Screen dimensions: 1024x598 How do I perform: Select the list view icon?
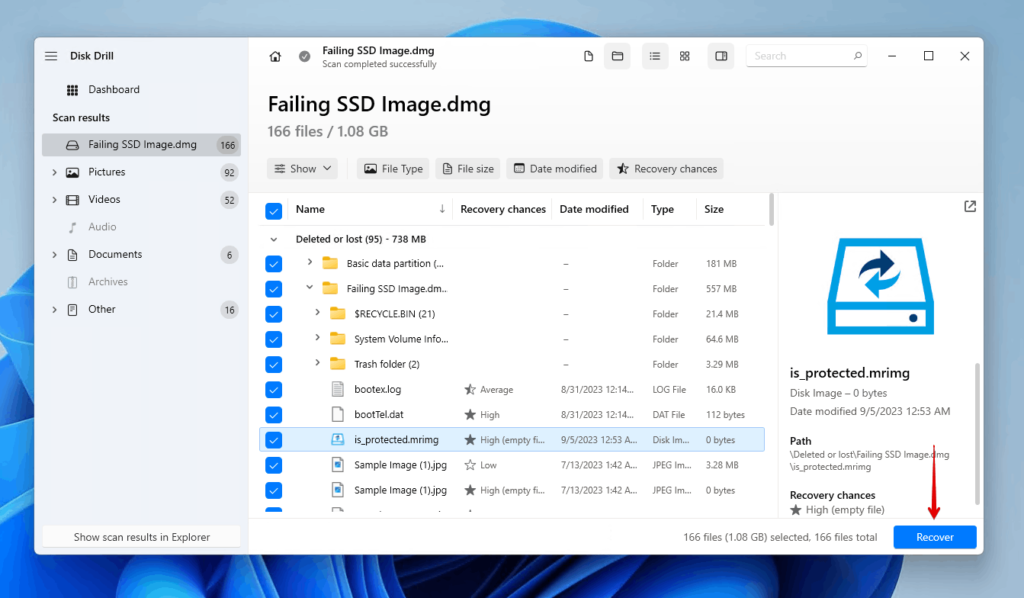click(x=654, y=56)
